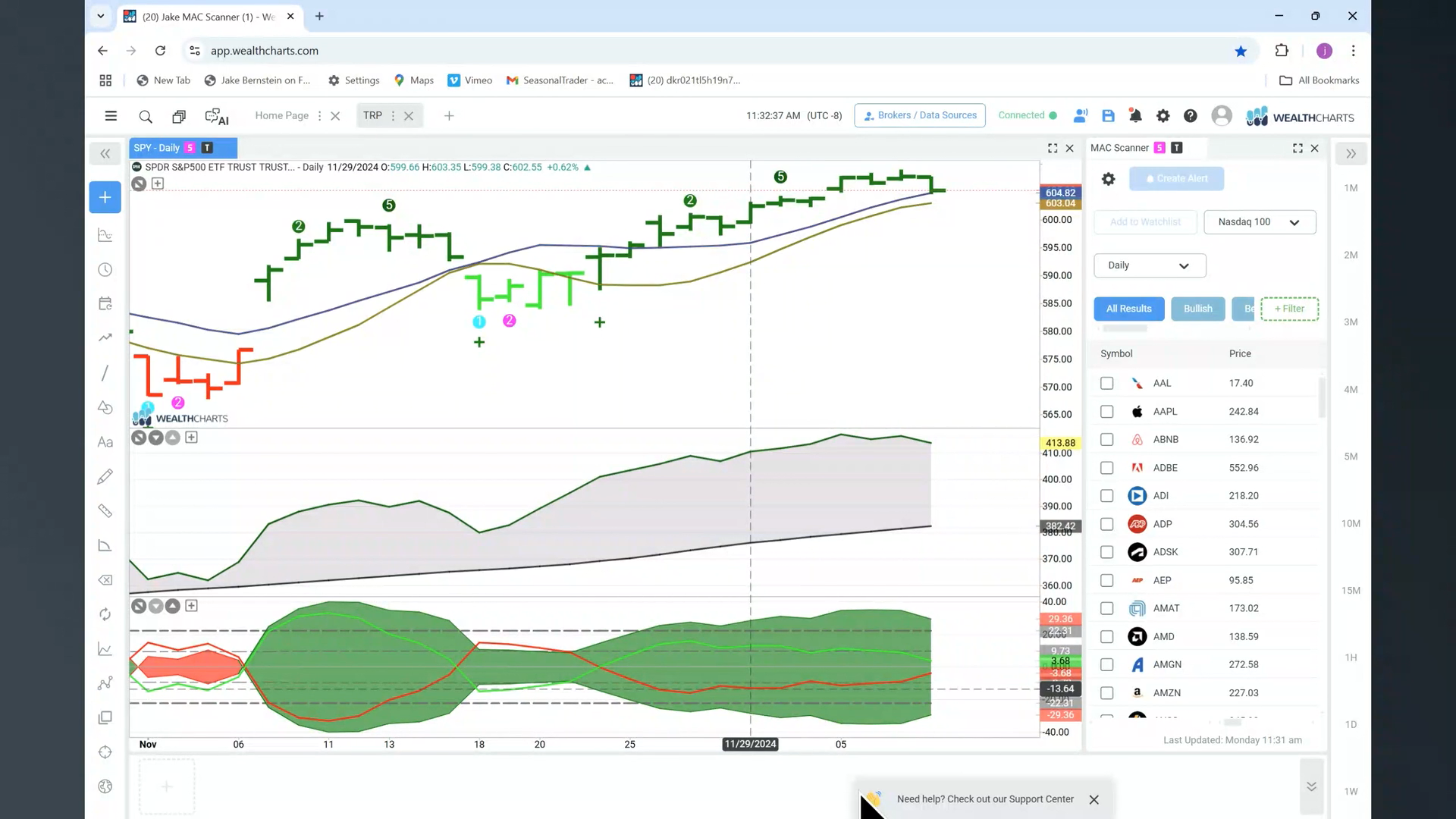The width and height of the screenshot is (1456, 819).
Task: Click the Create Alert button
Action: pos(1176,179)
